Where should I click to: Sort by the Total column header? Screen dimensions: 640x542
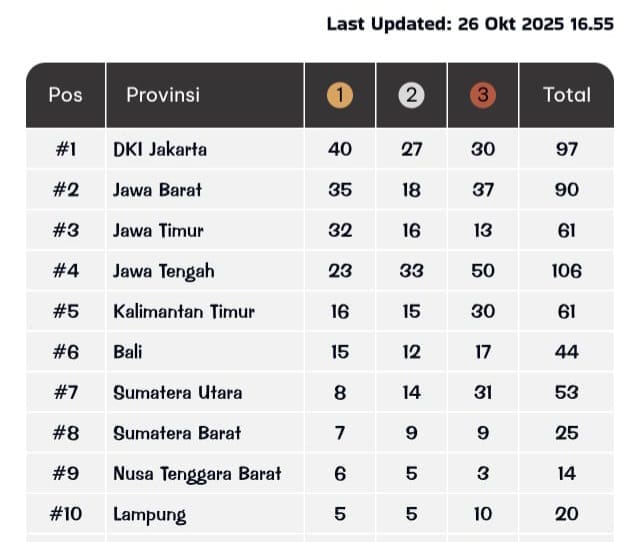566,95
